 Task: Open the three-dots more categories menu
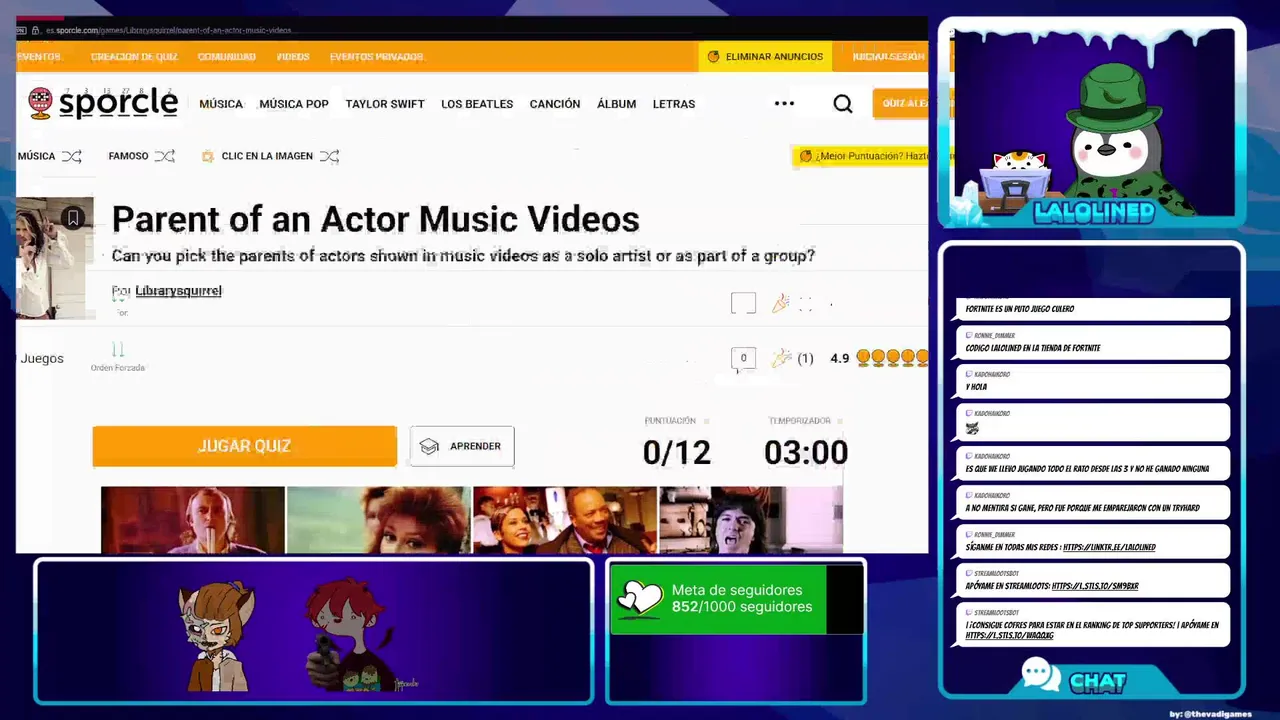pyautogui.click(x=784, y=103)
